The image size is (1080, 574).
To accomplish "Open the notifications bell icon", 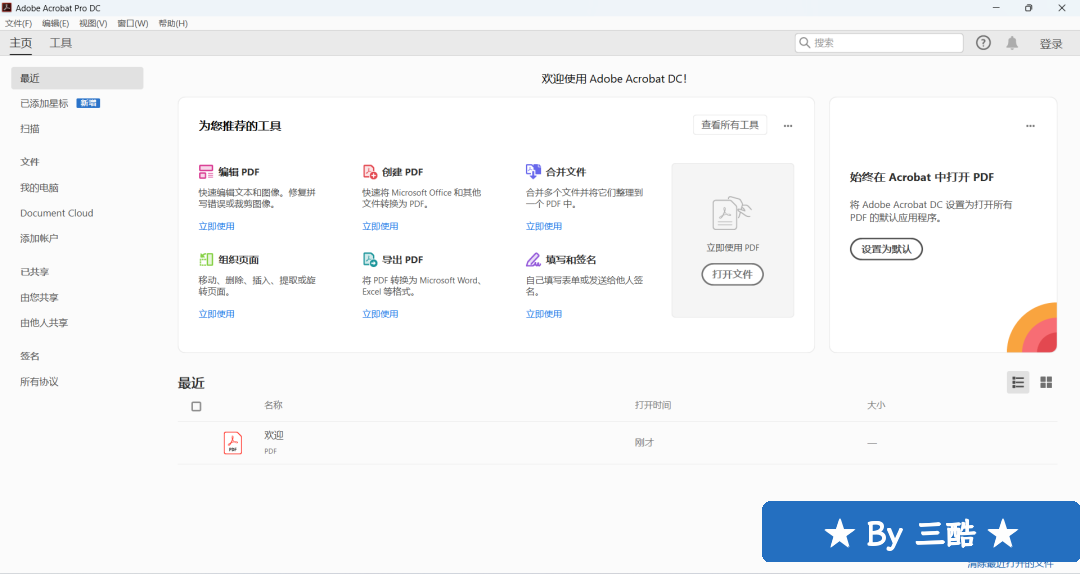I will (x=1012, y=43).
